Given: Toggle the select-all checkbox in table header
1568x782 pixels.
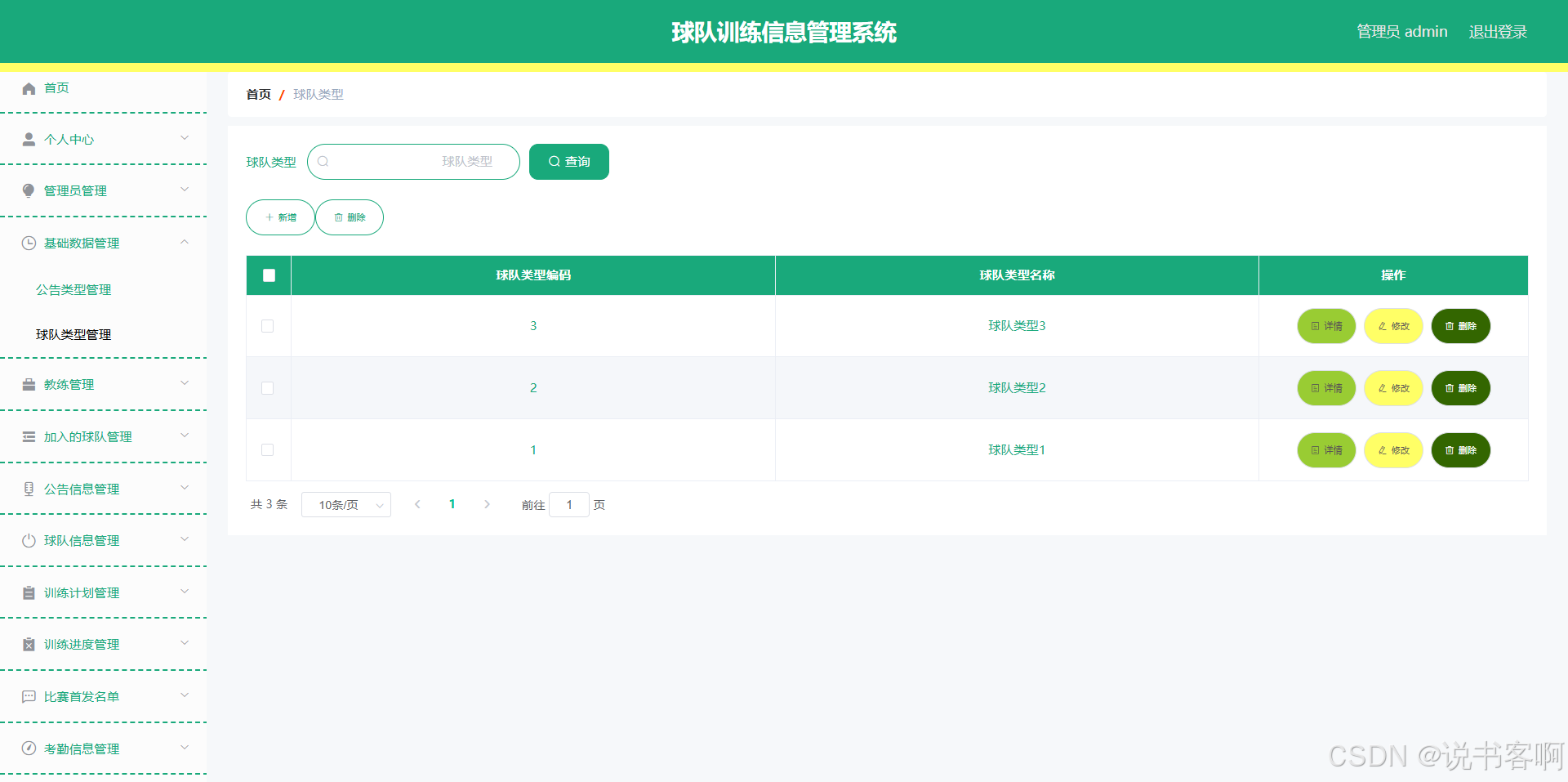Looking at the screenshot, I should point(269,275).
